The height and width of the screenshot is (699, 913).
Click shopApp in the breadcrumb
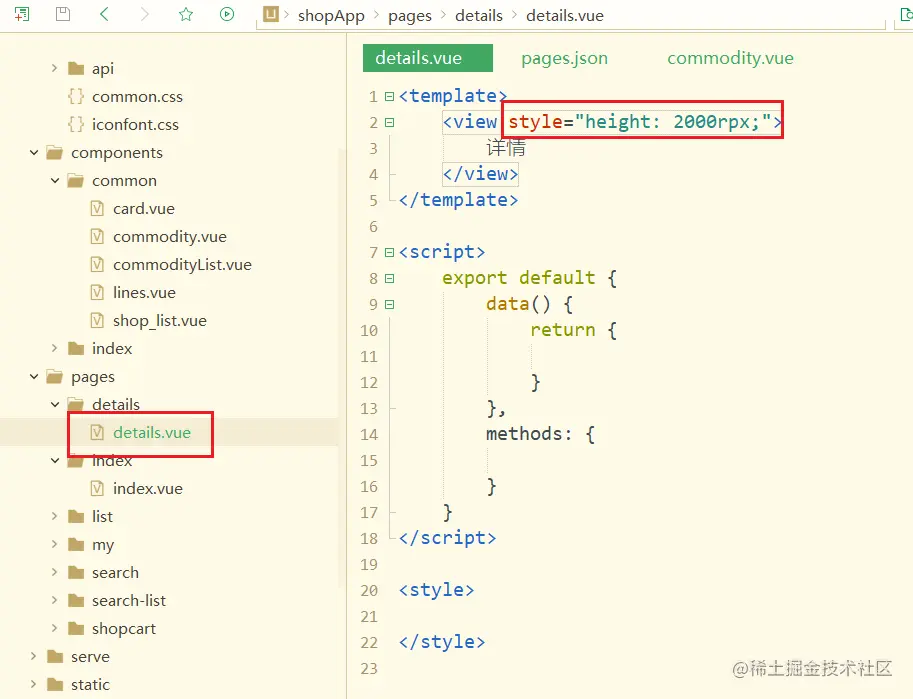click(x=331, y=16)
